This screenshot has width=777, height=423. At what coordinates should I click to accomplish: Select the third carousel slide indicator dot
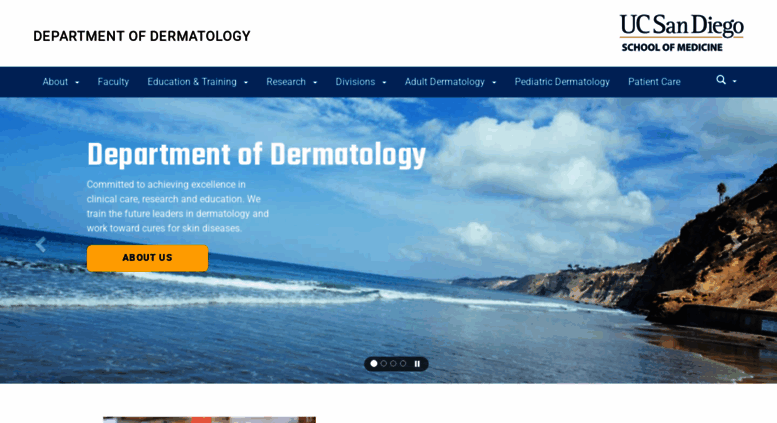coord(393,364)
